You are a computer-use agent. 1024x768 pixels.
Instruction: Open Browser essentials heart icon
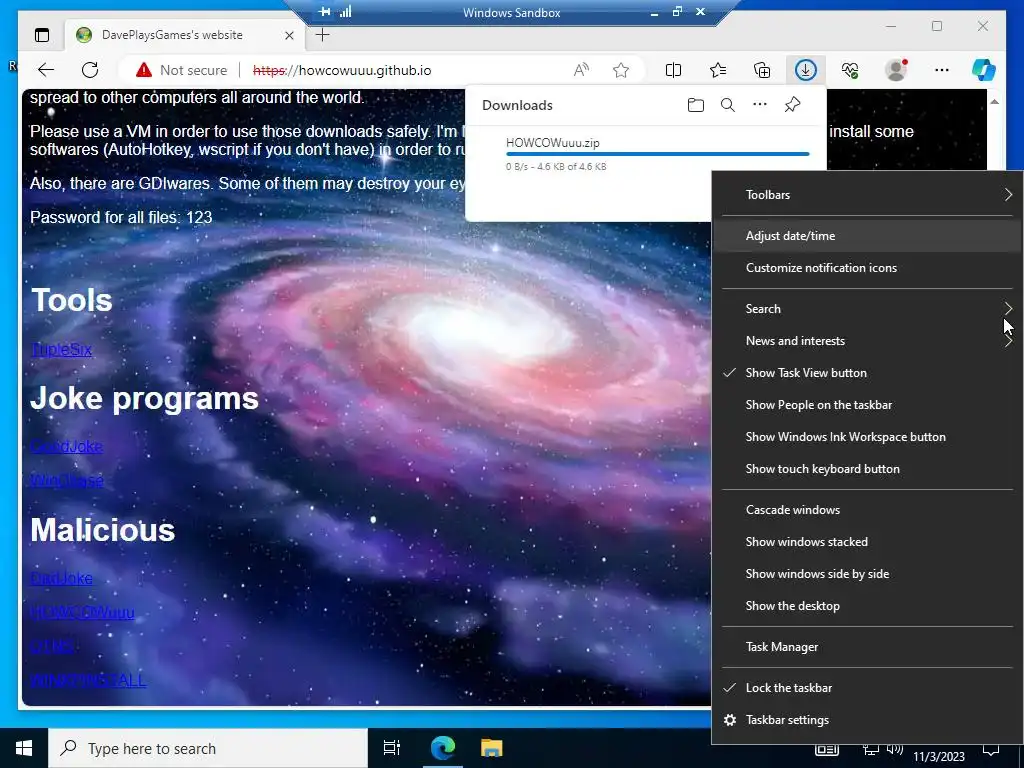pos(850,70)
